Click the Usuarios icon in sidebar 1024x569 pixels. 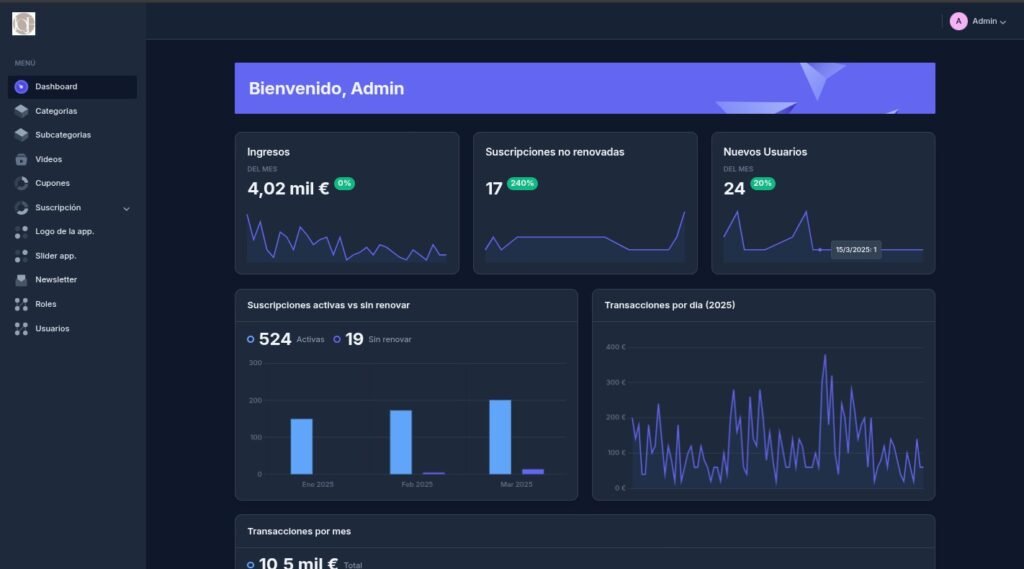click(x=21, y=328)
